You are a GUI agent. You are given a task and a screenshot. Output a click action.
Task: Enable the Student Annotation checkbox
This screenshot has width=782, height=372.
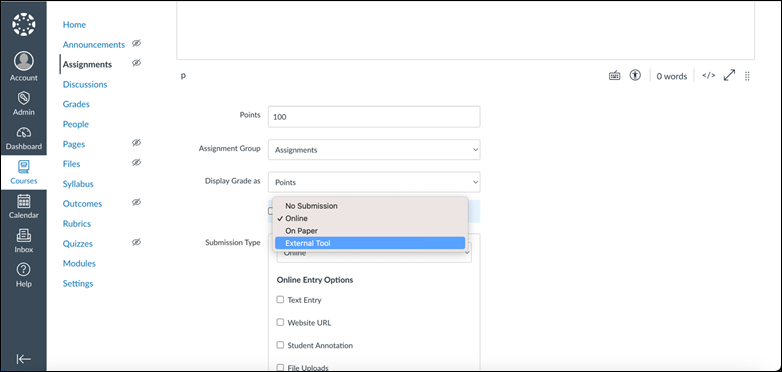click(280, 345)
